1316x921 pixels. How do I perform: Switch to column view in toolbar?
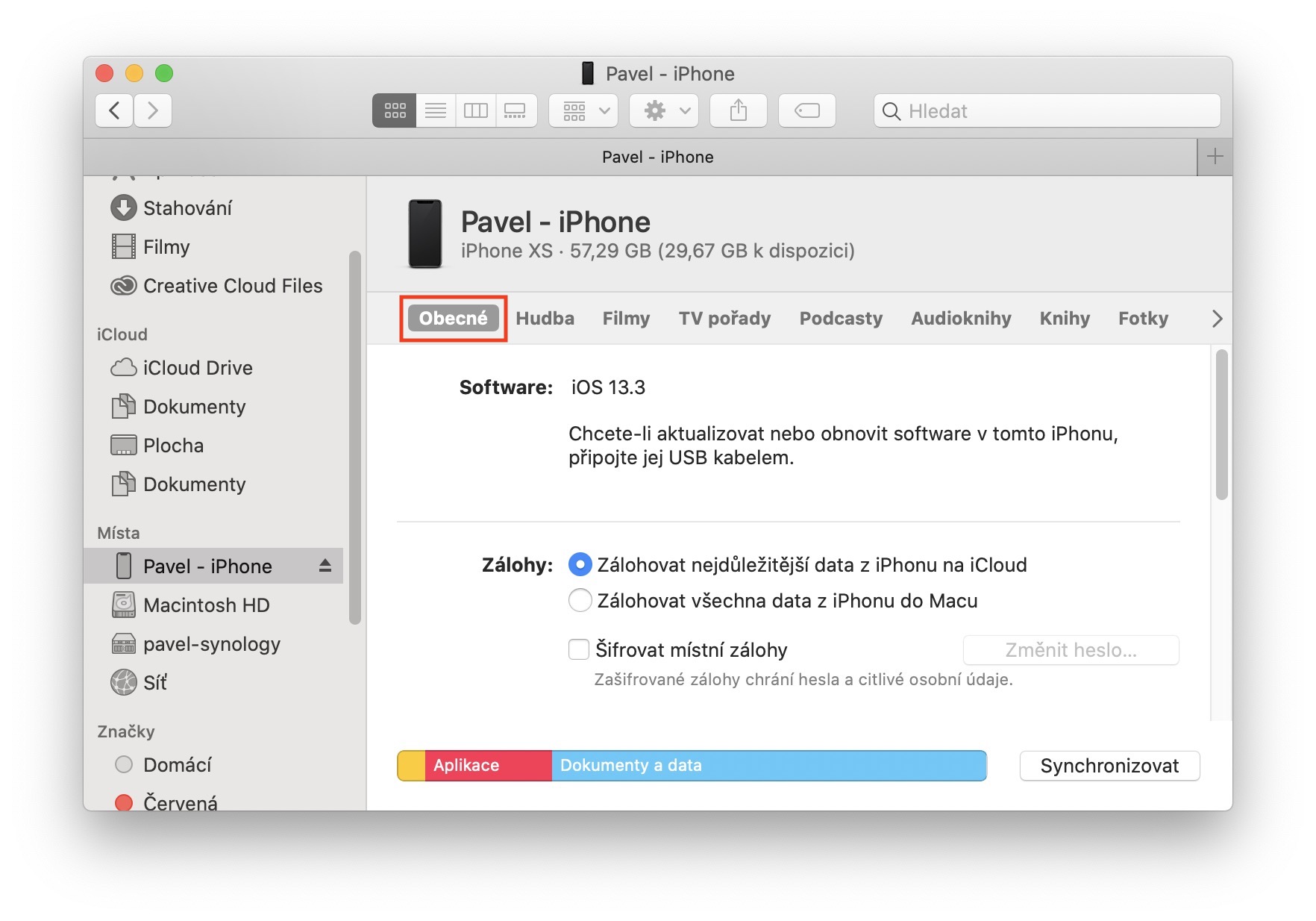(475, 111)
